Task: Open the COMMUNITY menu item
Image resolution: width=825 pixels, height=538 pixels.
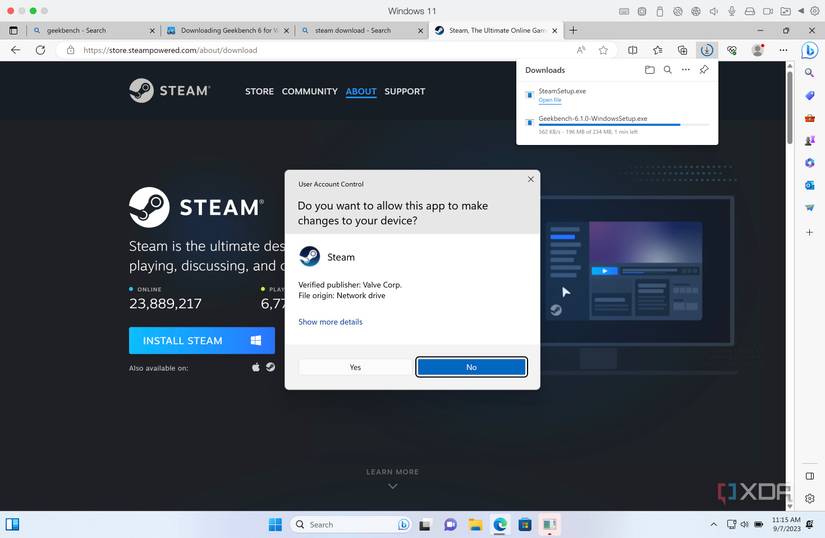Action: pyautogui.click(x=309, y=92)
